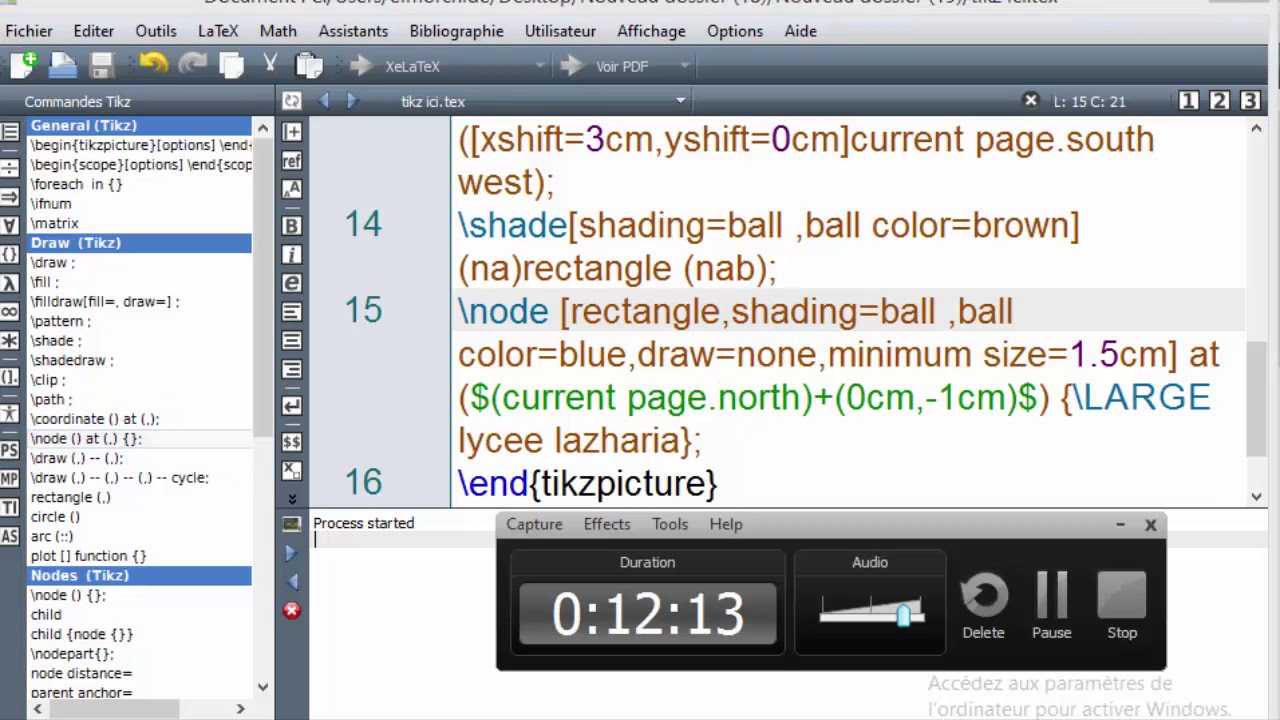
Task: Insert a subscript with the x-subscript icon
Action: (291, 469)
